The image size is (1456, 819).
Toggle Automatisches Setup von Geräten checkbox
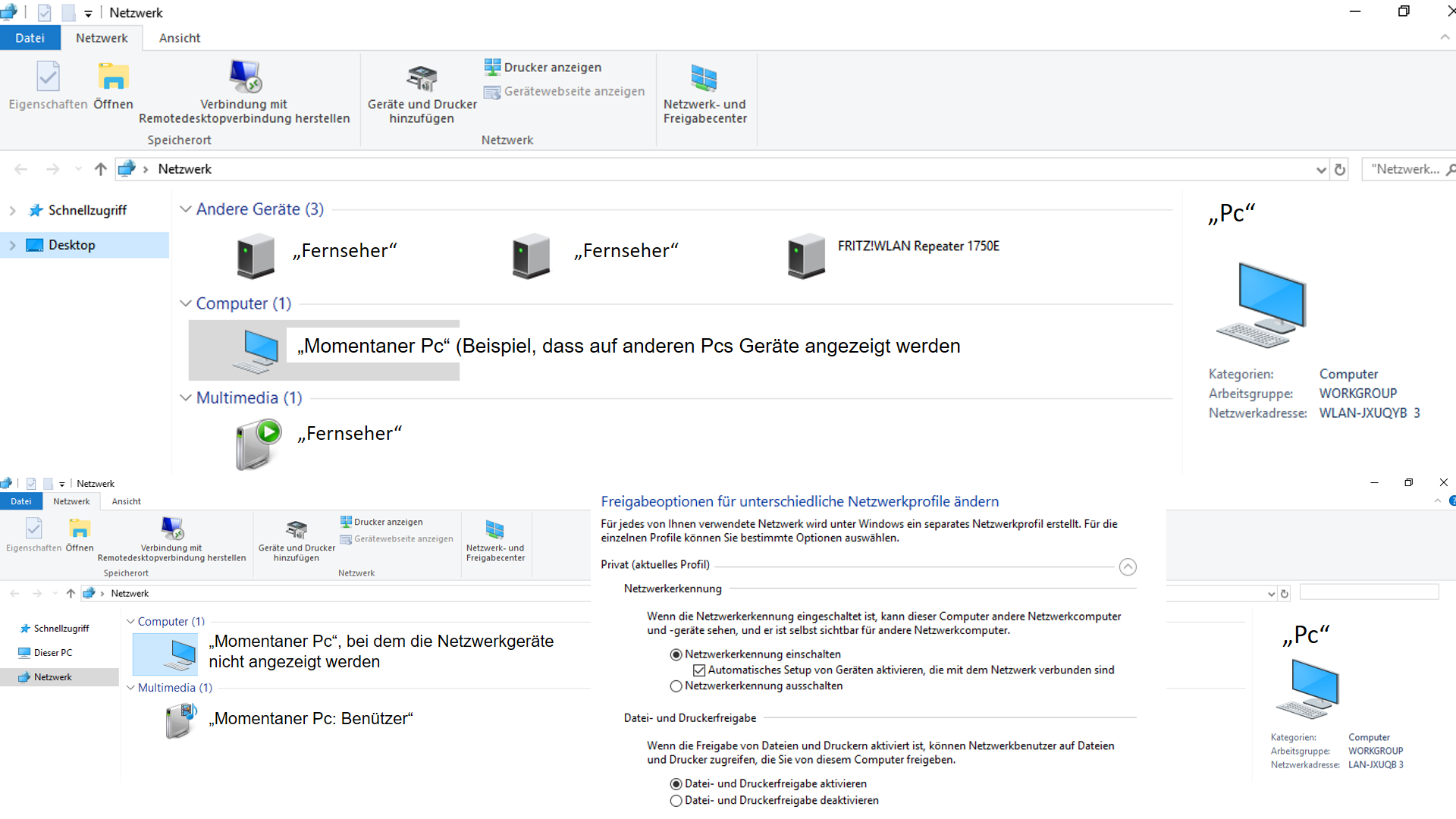click(x=699, y=670)
